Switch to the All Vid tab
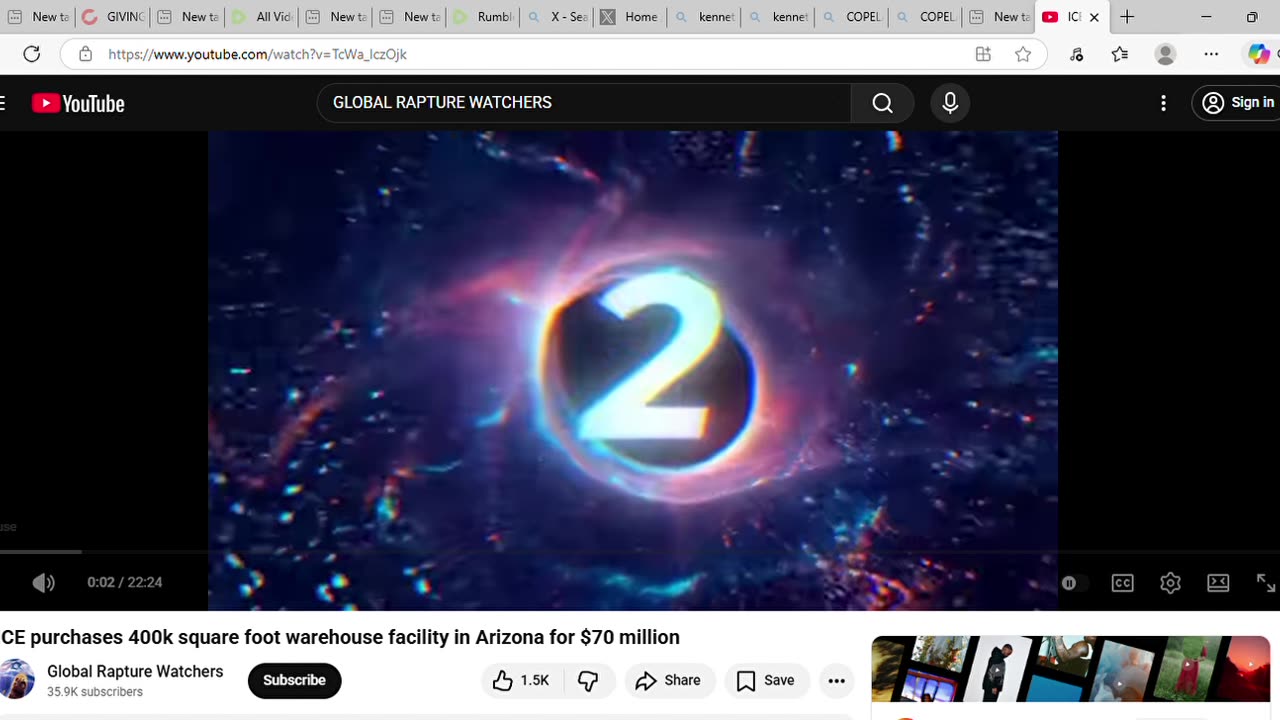1280x720 pixels. pyautogui.click(x=261, y=17)
